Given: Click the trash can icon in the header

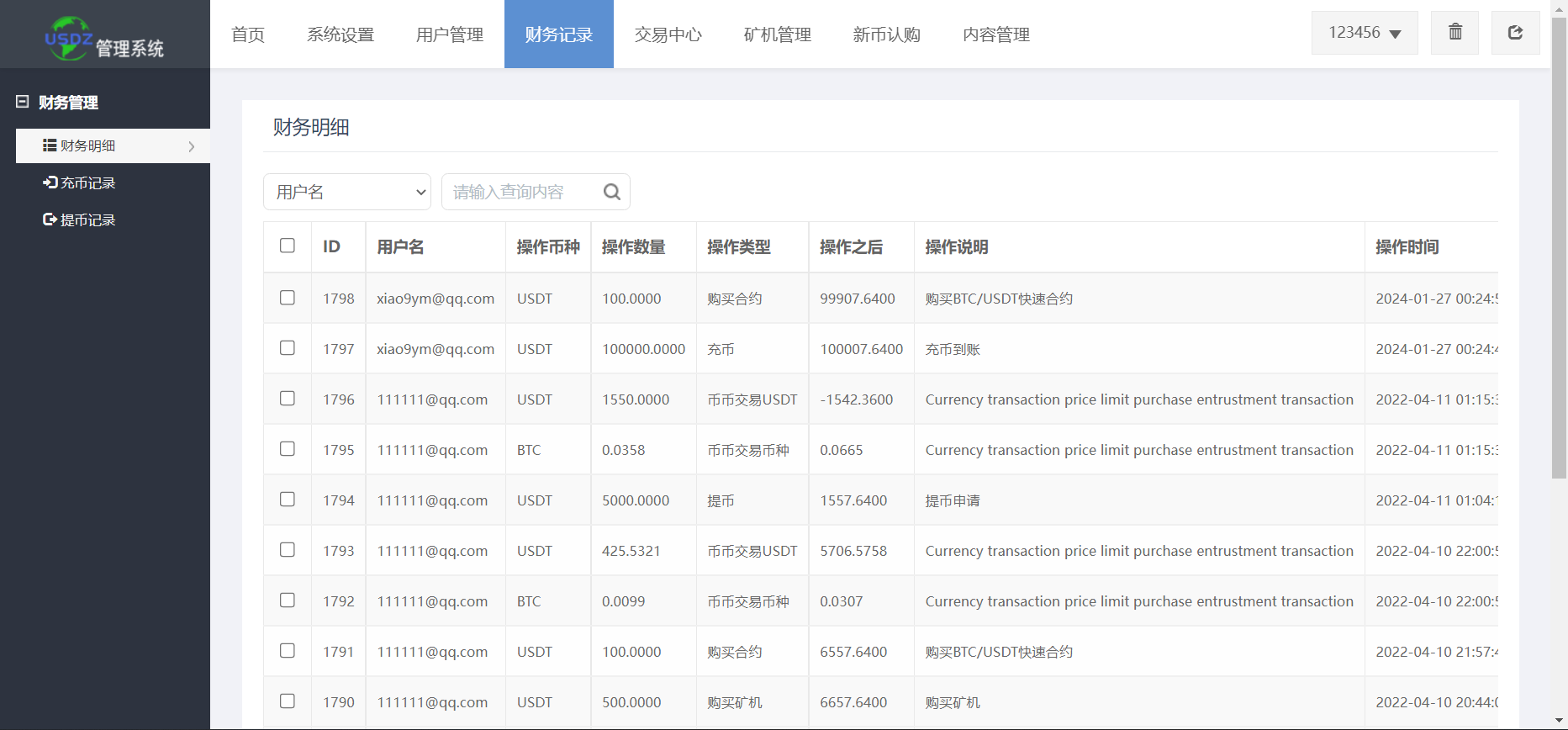Looking at the screenshot, I should pyautogui.click(x=1454, y=32).
